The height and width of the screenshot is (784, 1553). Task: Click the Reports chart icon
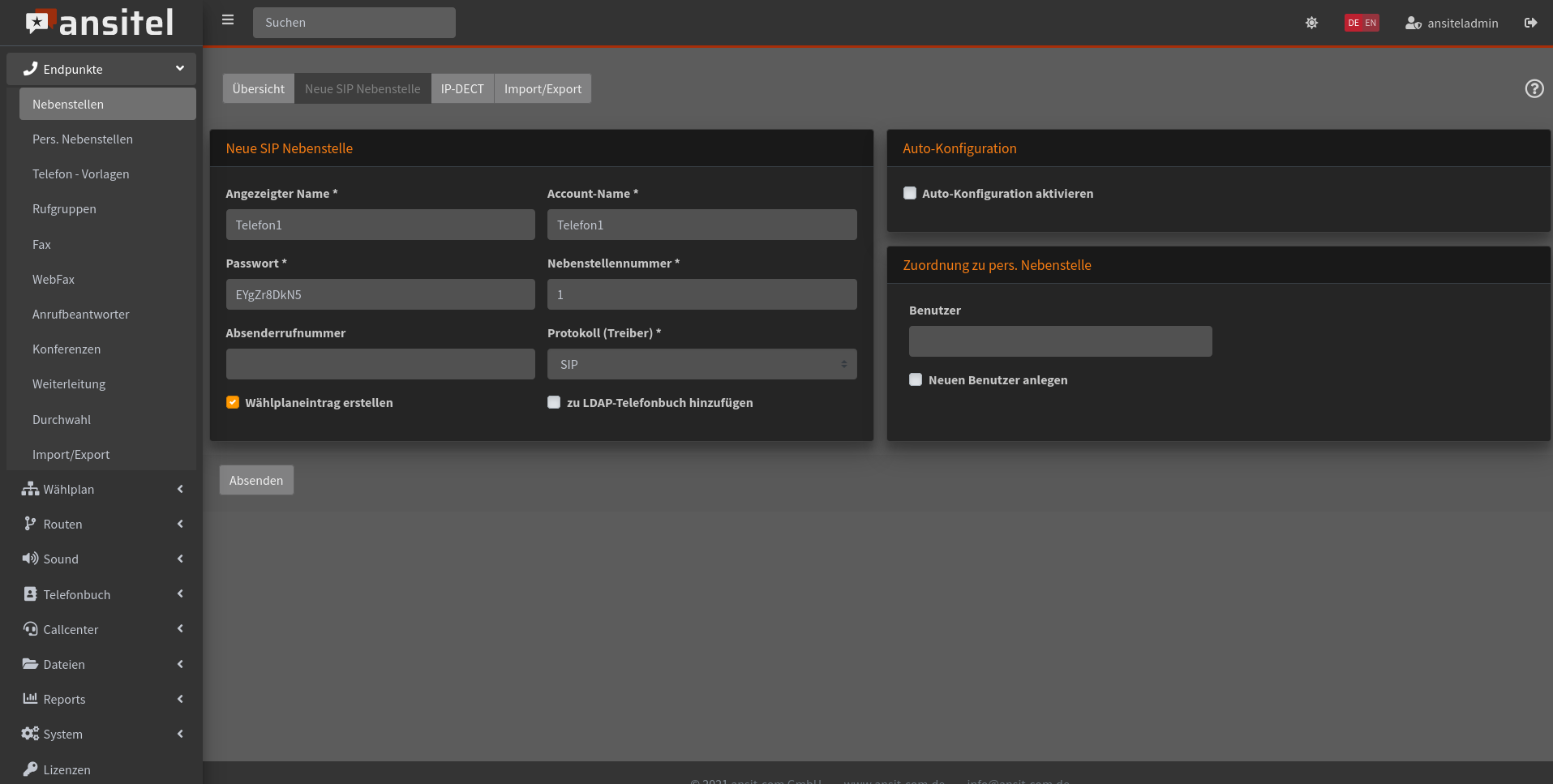point(30,699)
